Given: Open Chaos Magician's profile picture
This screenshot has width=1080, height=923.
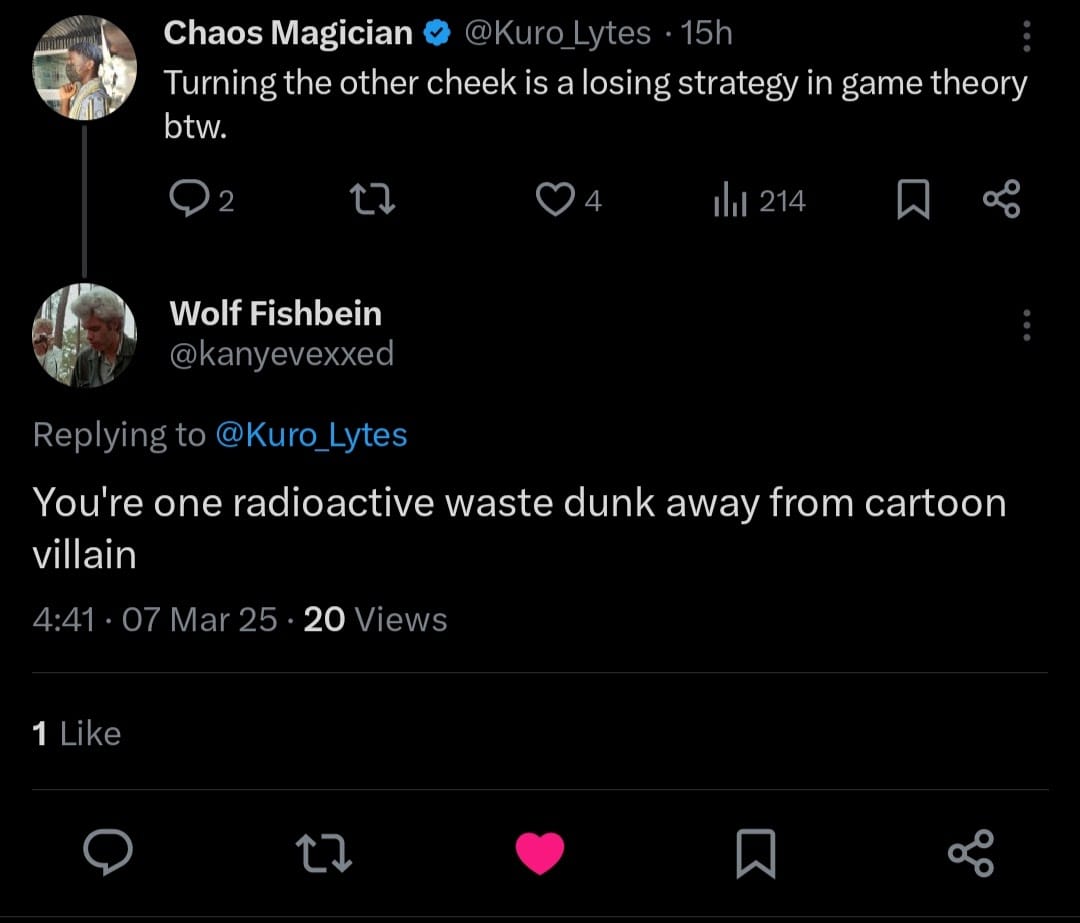Looking at the screenshot, I should pos(84,68).
